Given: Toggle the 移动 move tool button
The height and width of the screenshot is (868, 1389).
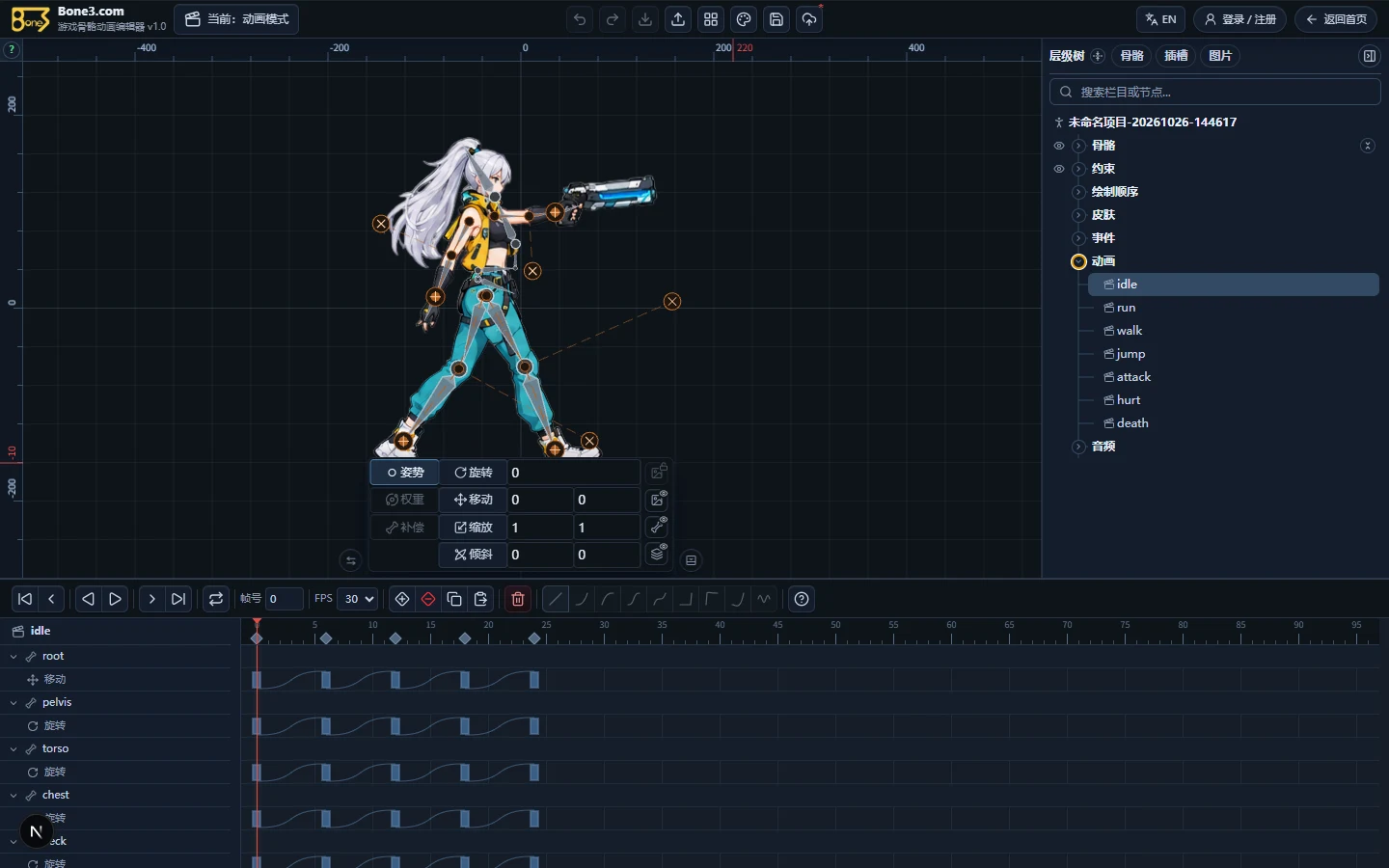Looking at the screenshot, I should pos(474,500).
